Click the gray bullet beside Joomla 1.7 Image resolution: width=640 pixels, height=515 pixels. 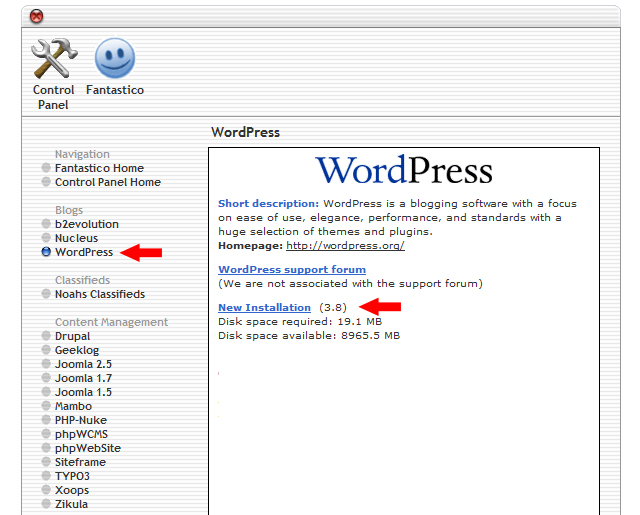tap(46, 377)
